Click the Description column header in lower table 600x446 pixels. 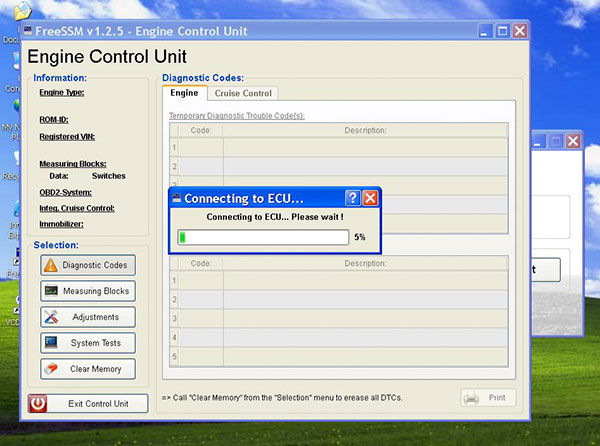click(x=365, y=264)
